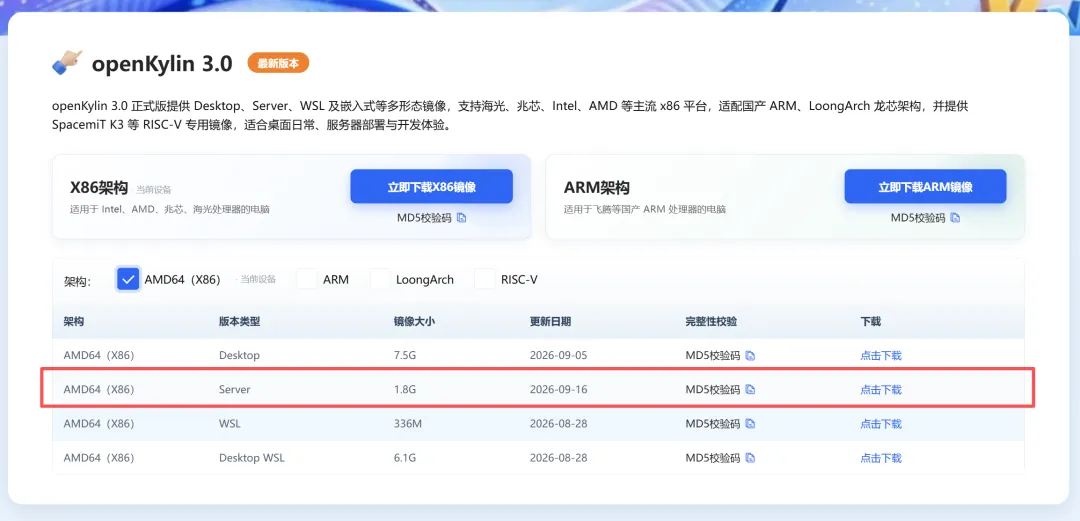Tick the RISC-V architecture checkbox

coord(485,279)
